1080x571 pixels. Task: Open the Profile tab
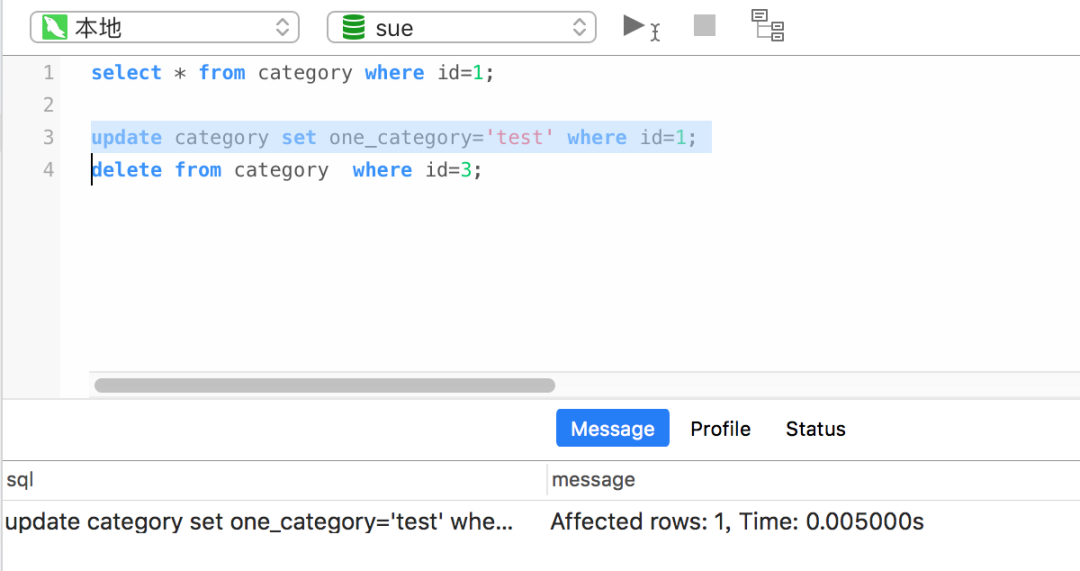pyautogui.click(x=720, y=429)
